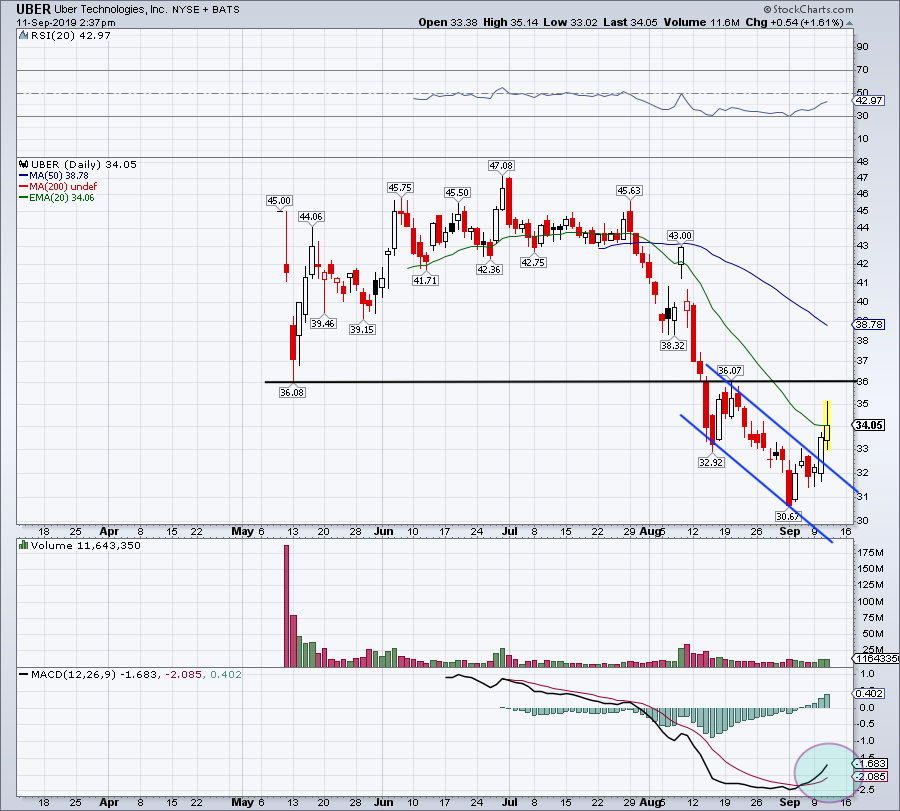Screen dimensions: 900x811
Task: Click the RSI(20) 42.97 panel label
Action: 69,35
